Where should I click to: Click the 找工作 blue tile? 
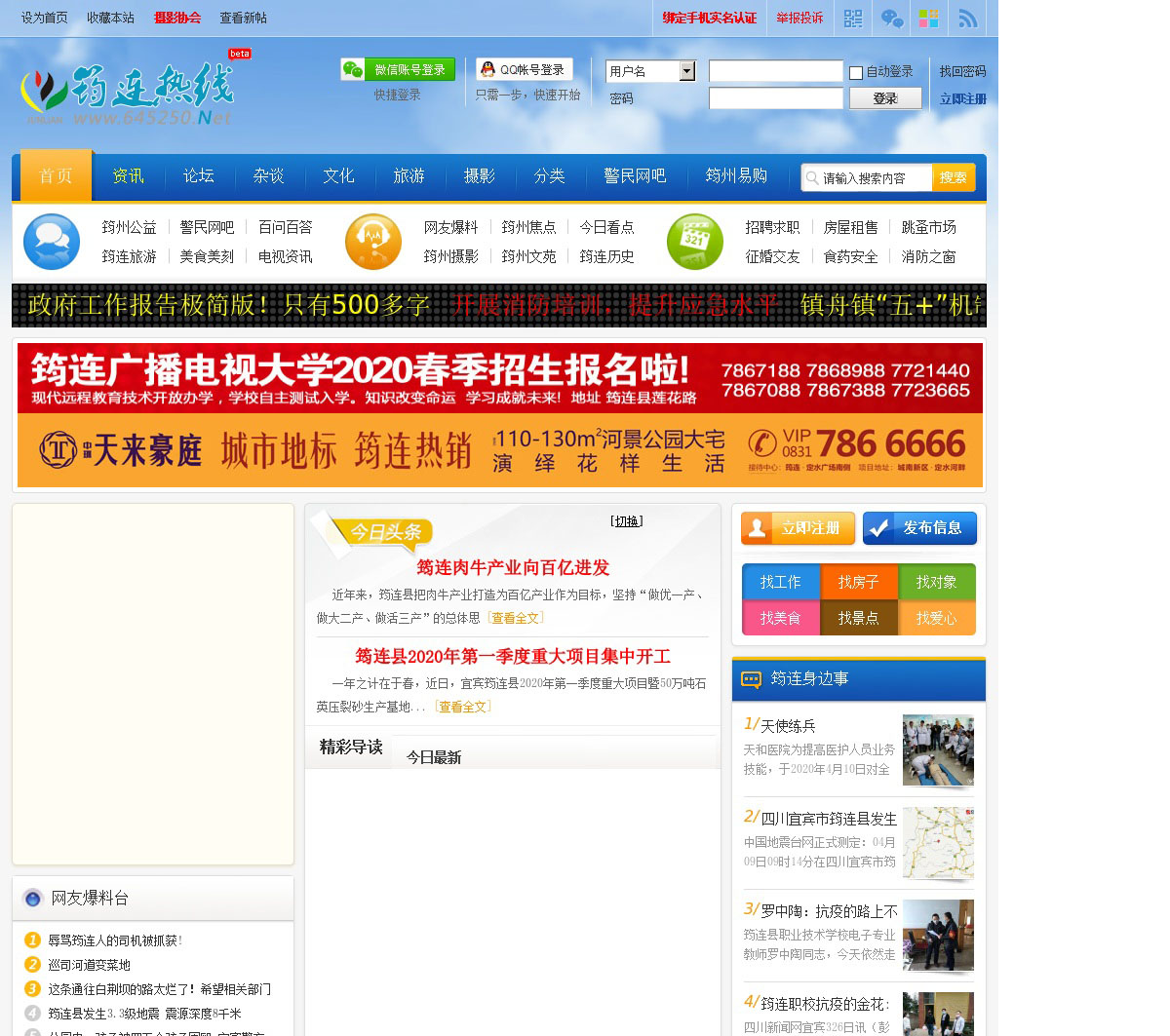click(x=780, y=582)
